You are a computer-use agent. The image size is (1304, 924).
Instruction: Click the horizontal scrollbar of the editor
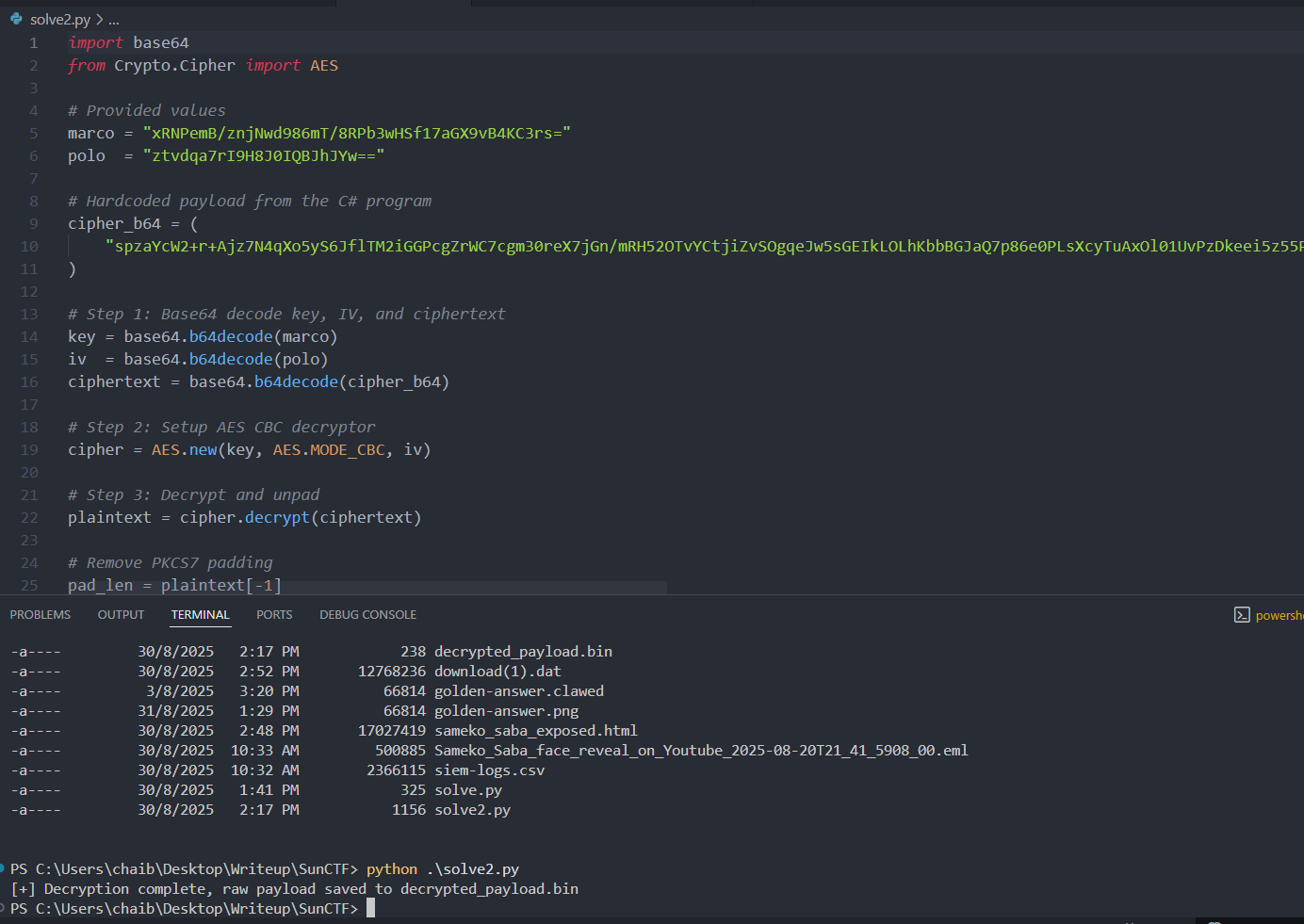coord(367,588)
